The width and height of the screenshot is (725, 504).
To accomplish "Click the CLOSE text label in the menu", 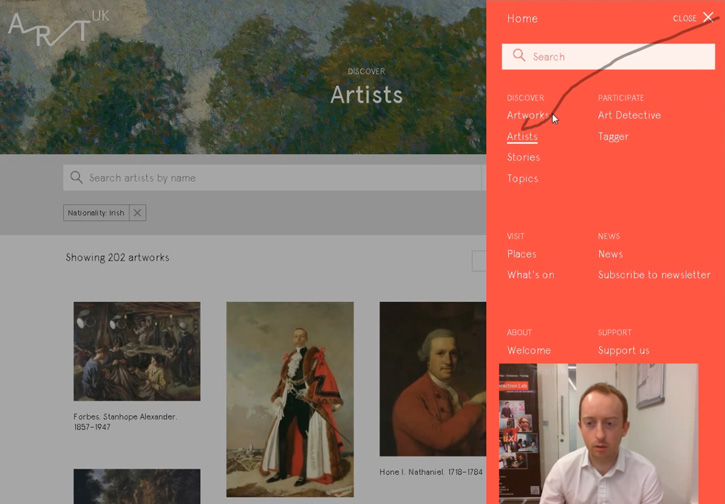I will point(684,18).
